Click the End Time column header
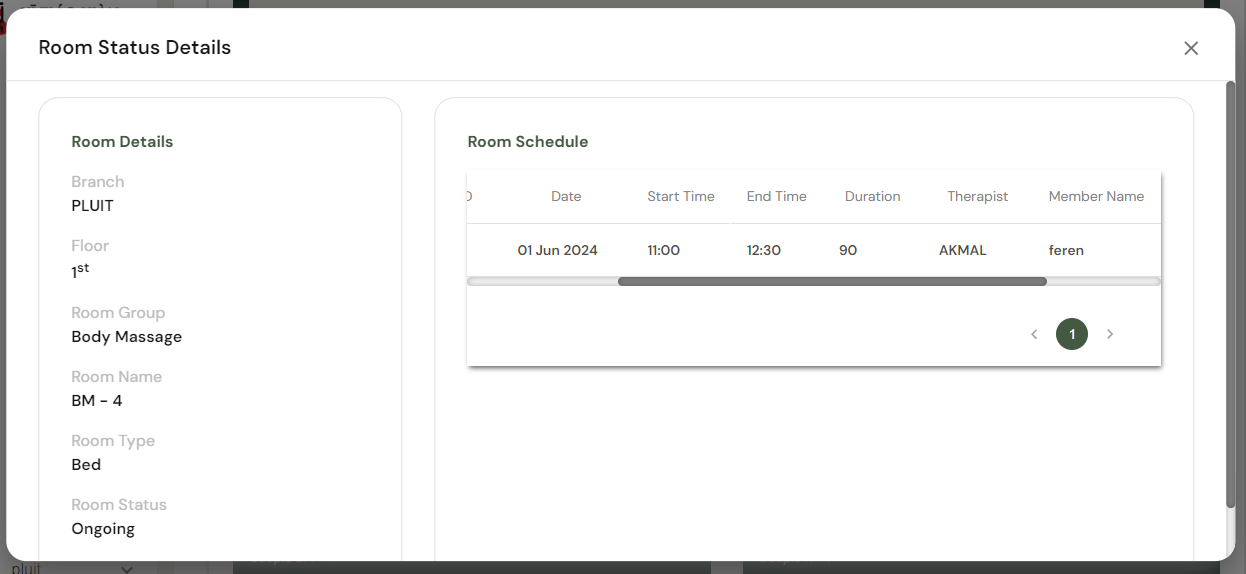 point(777,197)
